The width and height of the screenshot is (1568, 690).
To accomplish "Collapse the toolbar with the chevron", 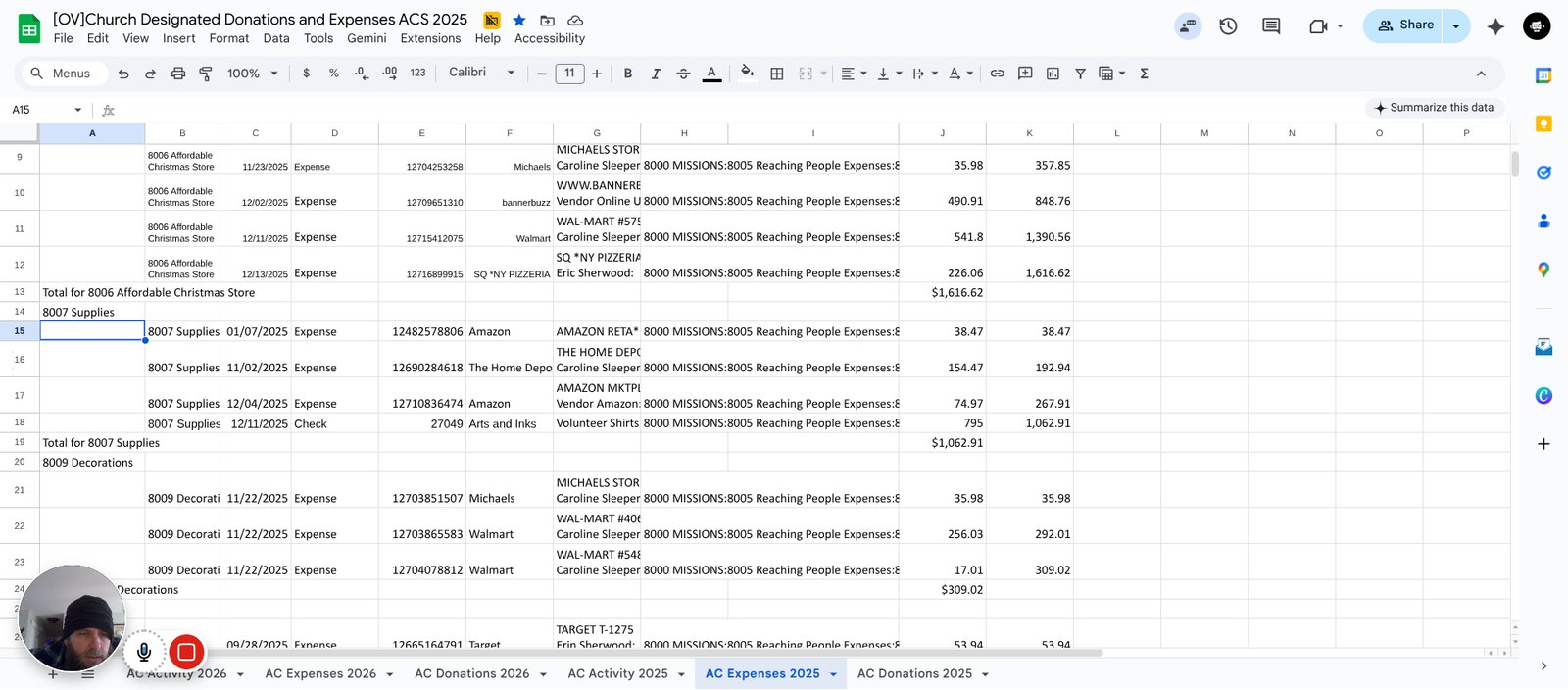I will pyautogui.click(x=1481, y=74).
